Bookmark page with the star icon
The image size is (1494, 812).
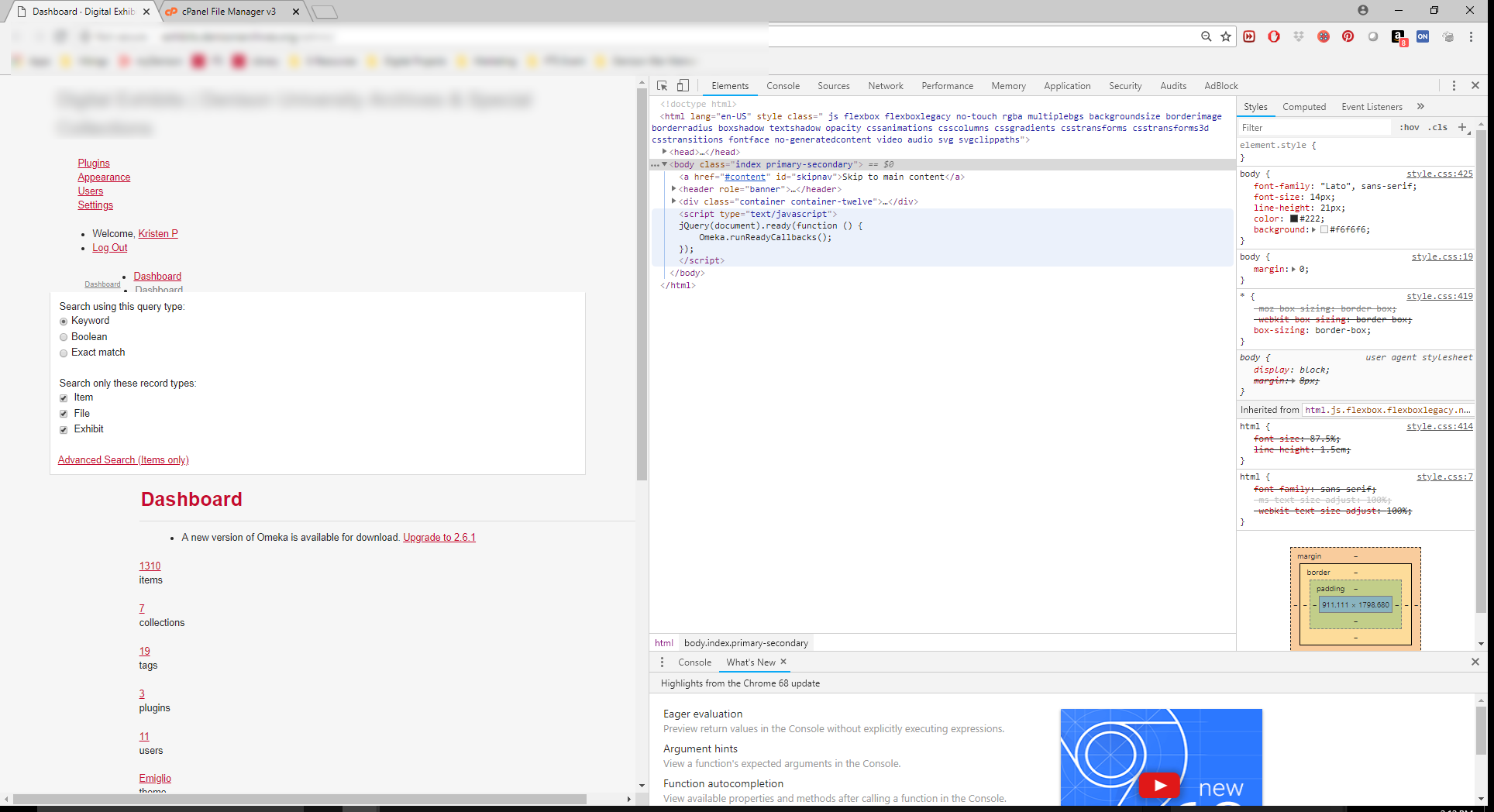tap(1226, 36)
